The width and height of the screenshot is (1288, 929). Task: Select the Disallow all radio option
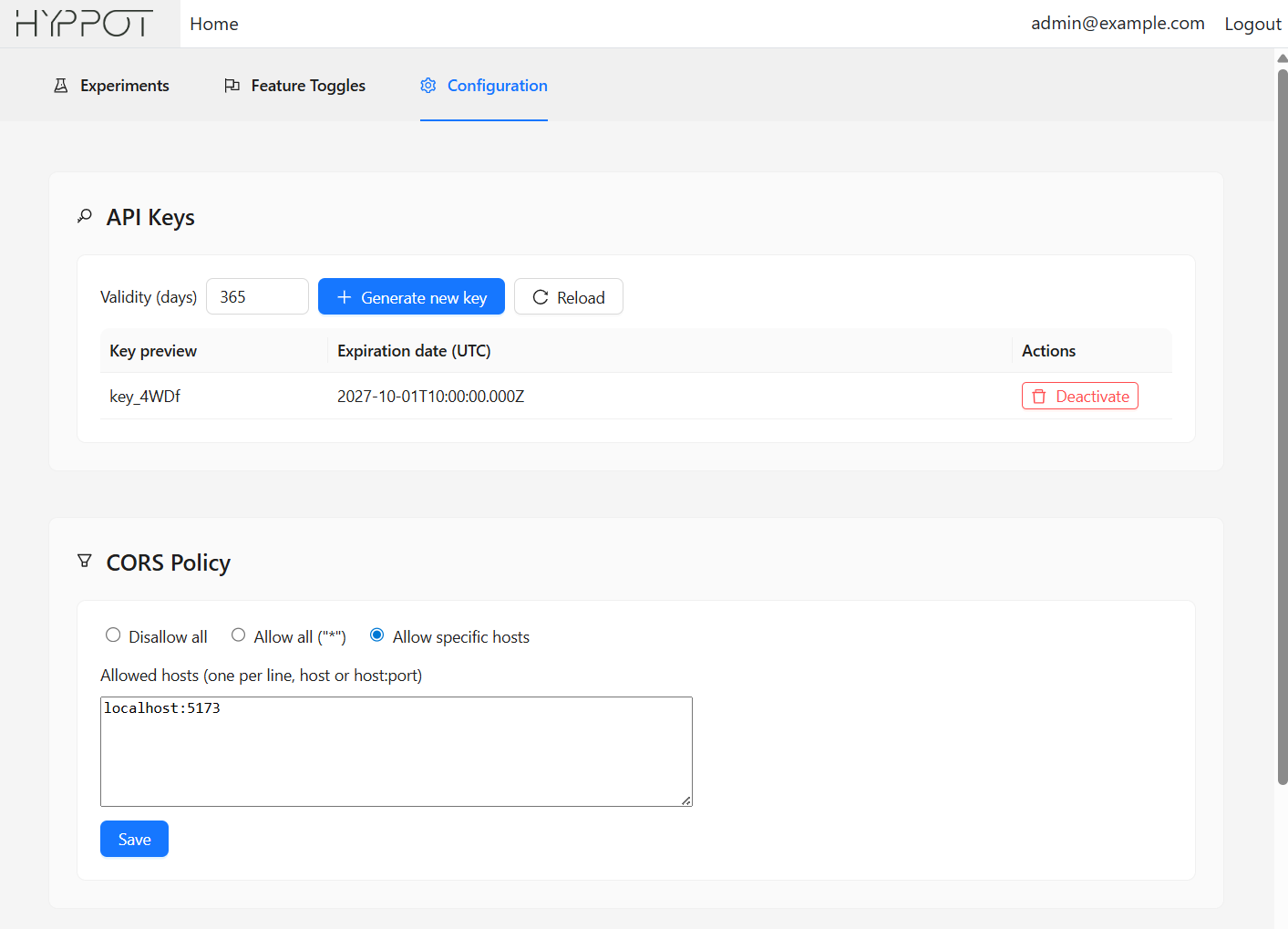coord(113,635)
